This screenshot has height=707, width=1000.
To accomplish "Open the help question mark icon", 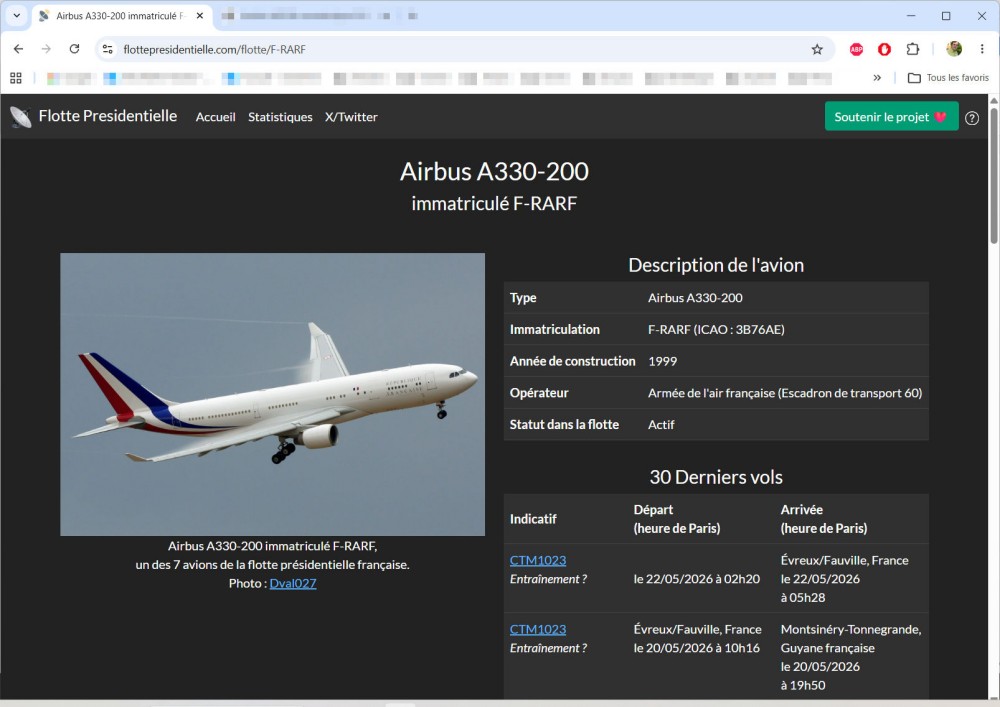I will (972, 118).
